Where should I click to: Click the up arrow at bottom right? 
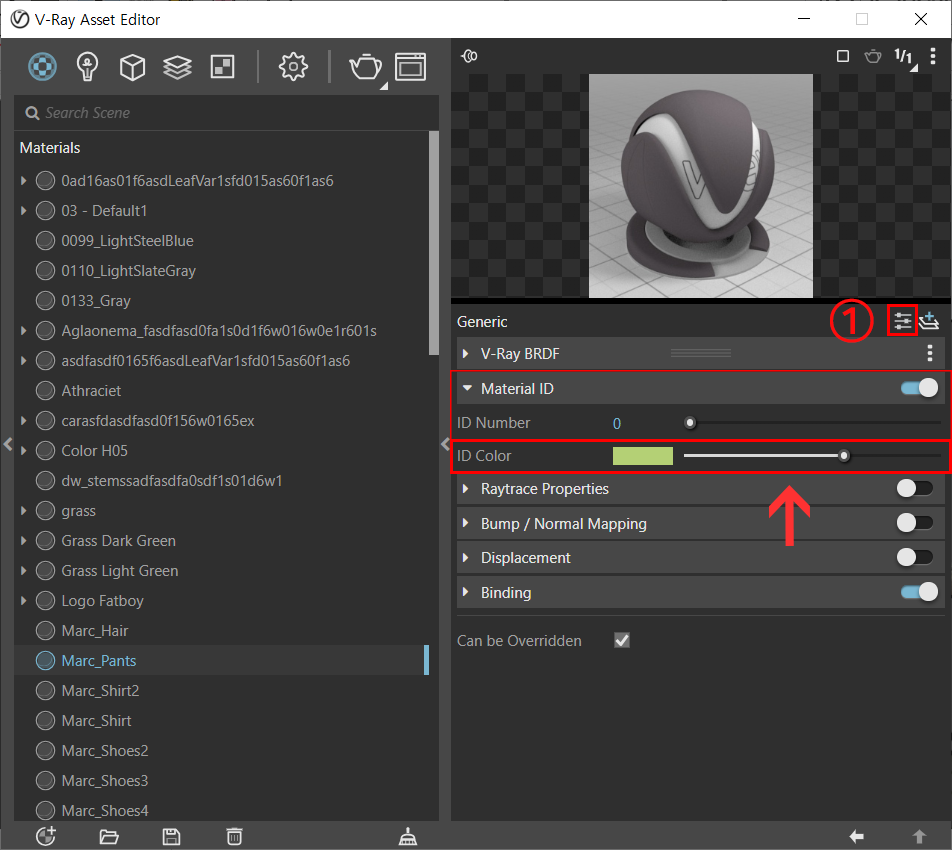click(x=919, y=837)
